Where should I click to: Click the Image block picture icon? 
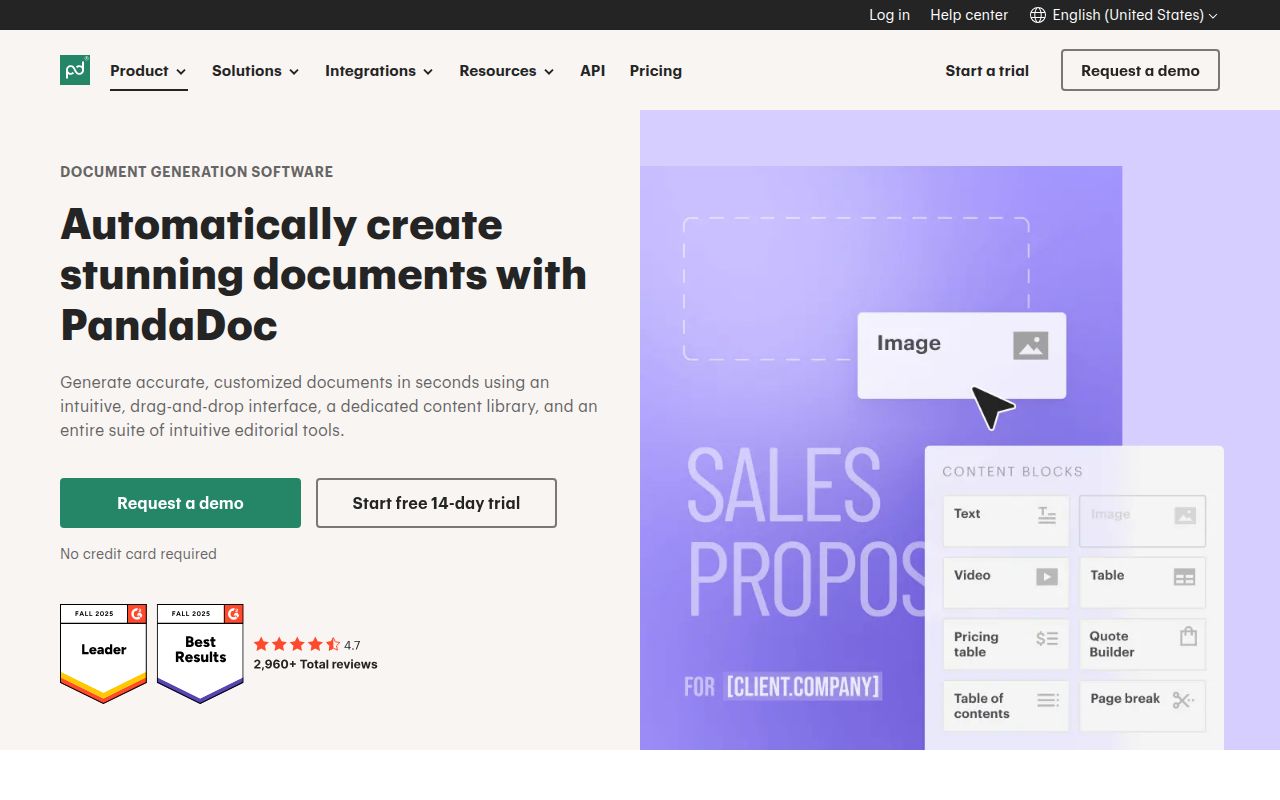tap(1030, 346)
